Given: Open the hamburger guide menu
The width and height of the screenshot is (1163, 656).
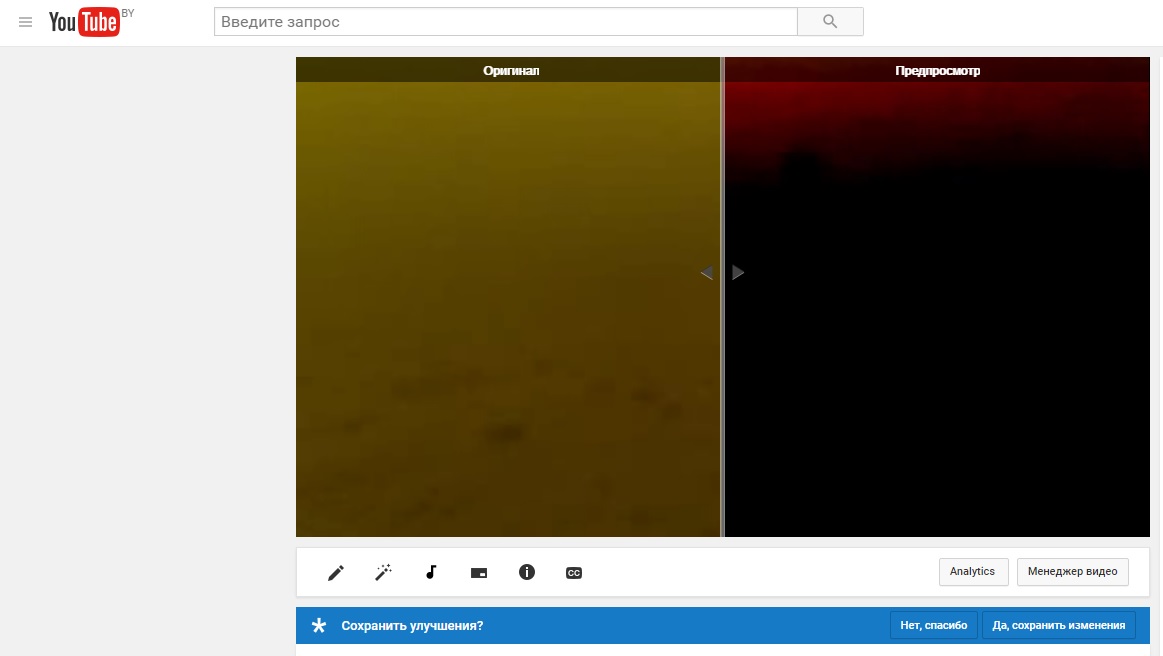Looking at the screenshot, I should click(x=26, y=22).
